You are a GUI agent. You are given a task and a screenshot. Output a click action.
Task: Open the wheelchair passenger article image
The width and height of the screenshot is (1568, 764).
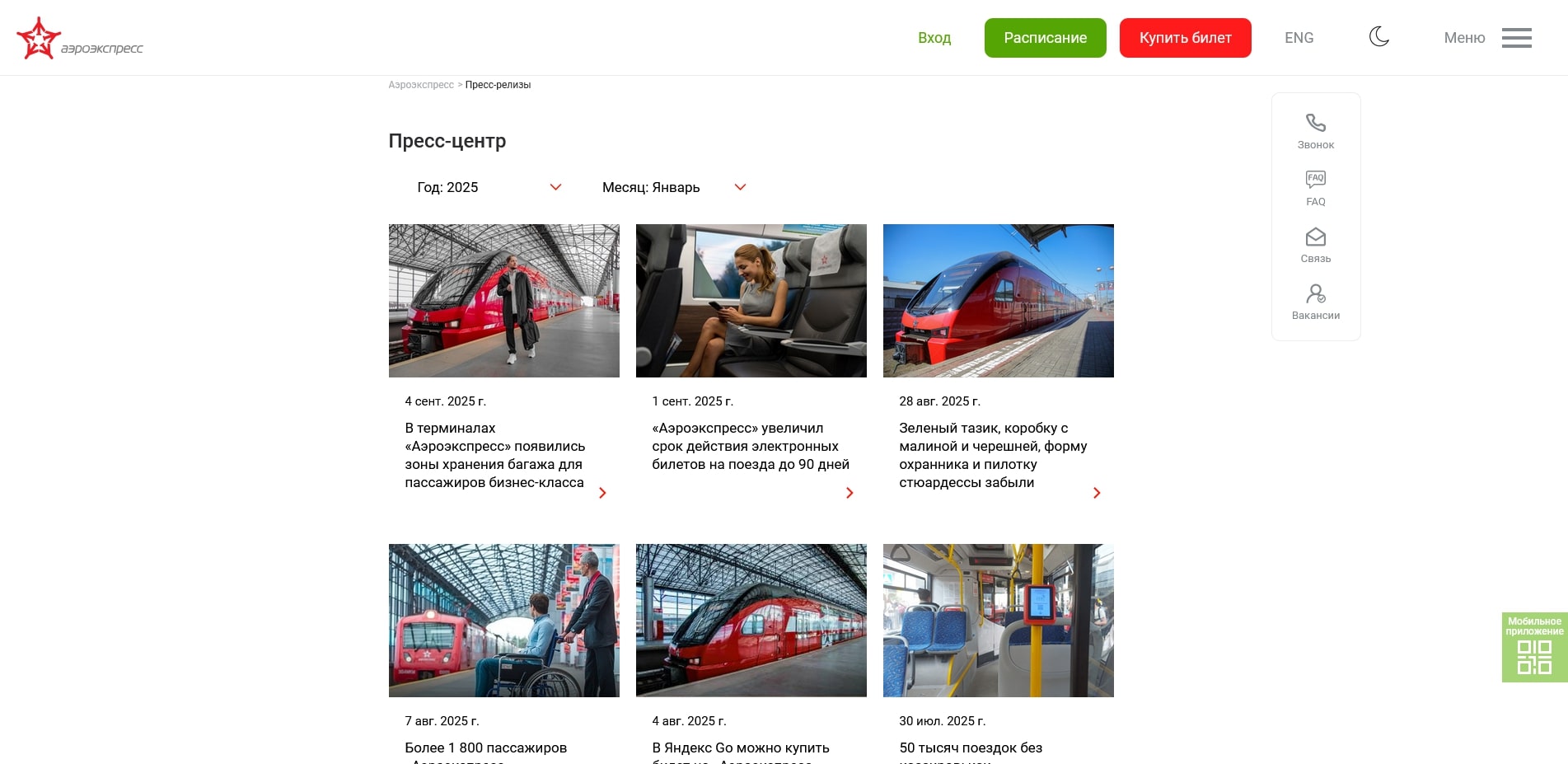pyautogui.click(x=503, y=621)
